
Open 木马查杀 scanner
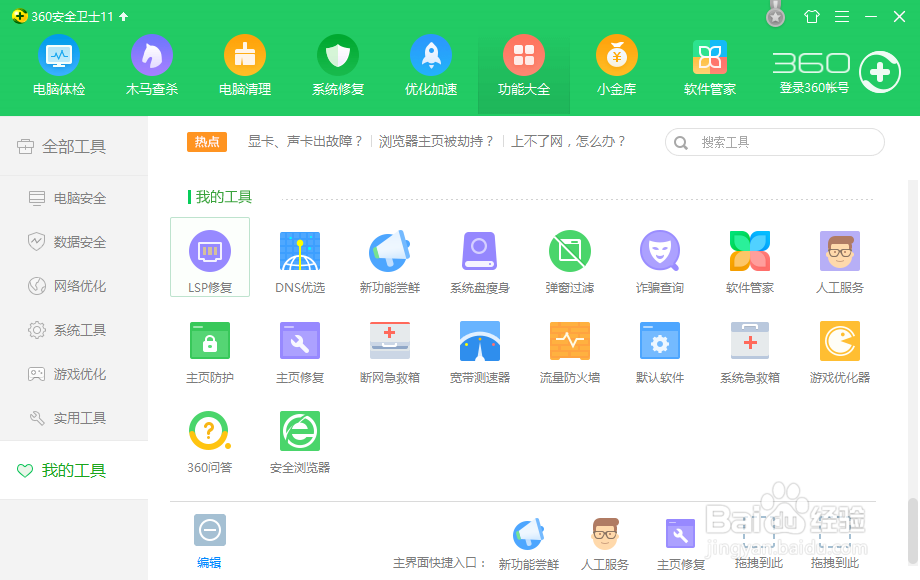151,66
